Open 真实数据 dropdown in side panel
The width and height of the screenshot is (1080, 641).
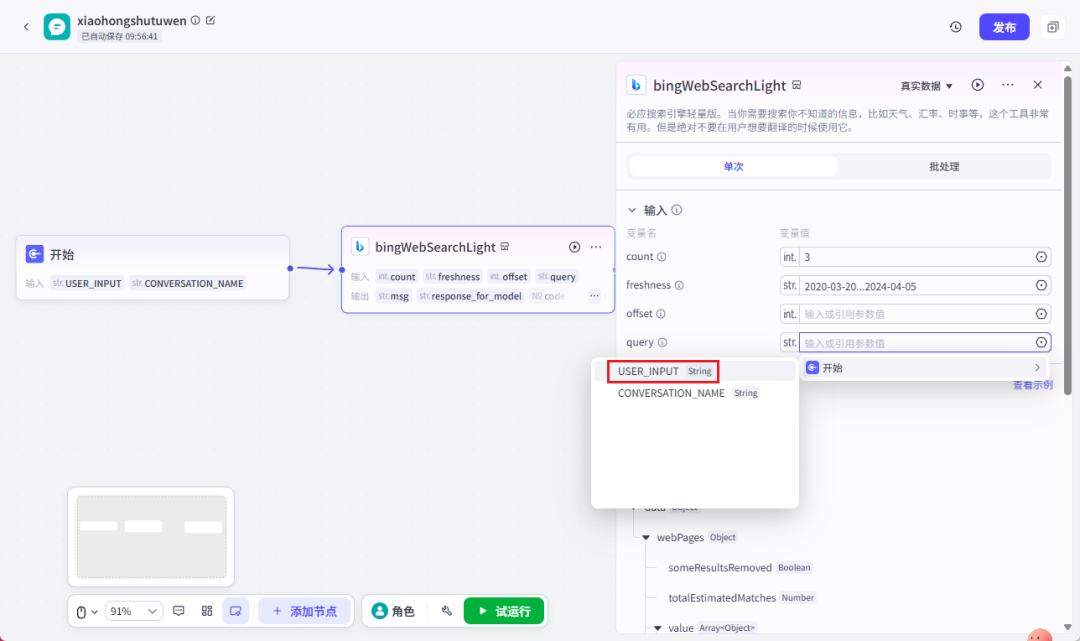tap(926, 86)
